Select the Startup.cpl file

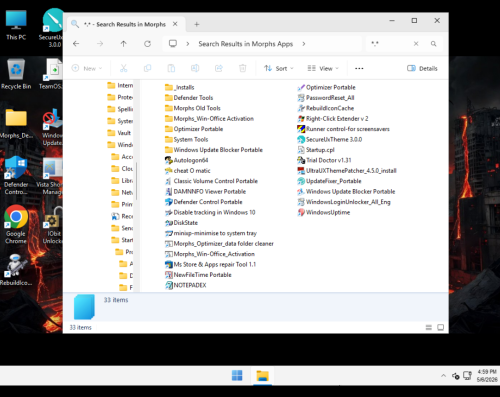(316, 150)
